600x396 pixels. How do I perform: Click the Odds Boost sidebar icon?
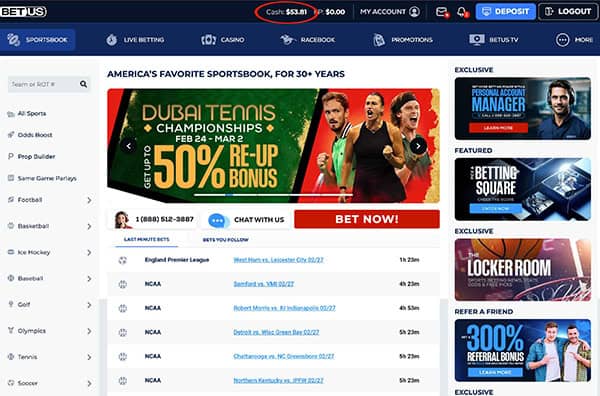coord(11,135)
